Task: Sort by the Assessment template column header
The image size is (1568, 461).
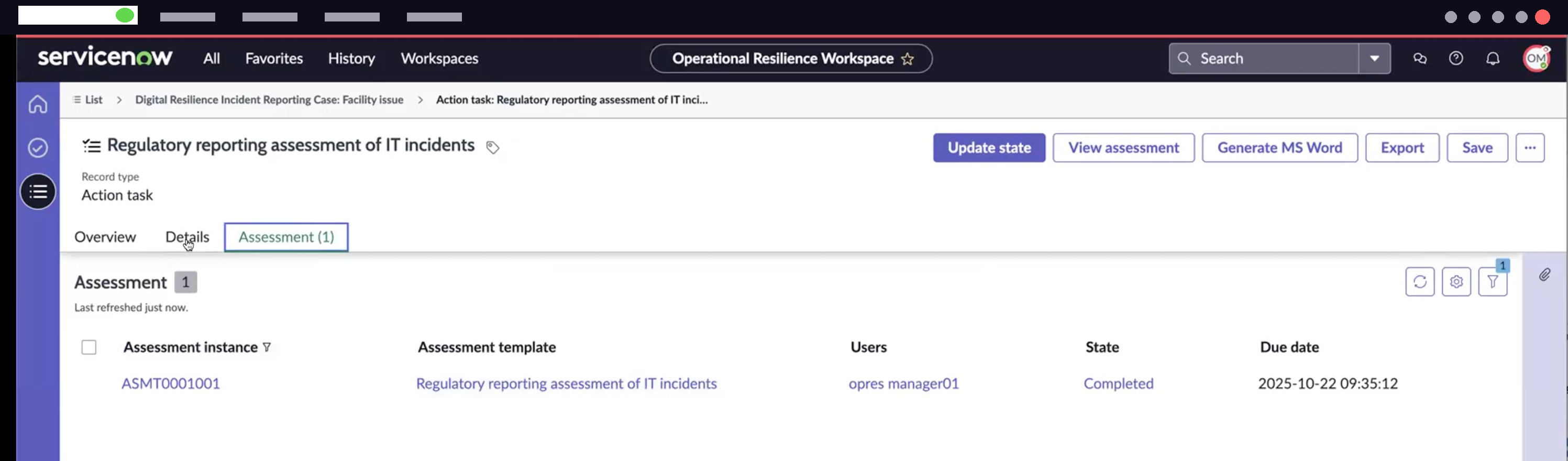Action: pyautogui.click(x=487, y=347)
